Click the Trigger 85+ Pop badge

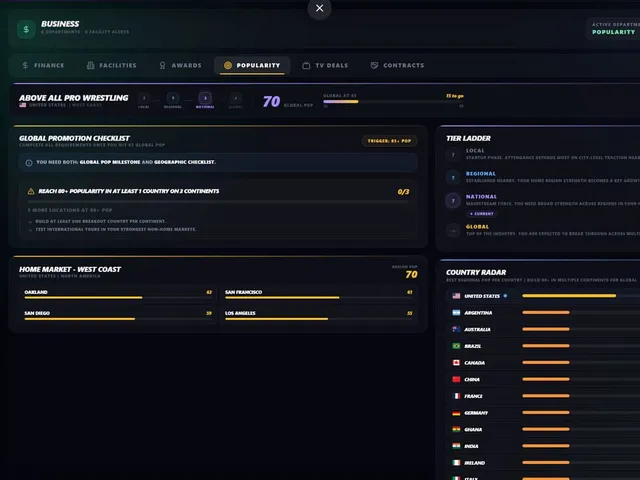[389, 141]
